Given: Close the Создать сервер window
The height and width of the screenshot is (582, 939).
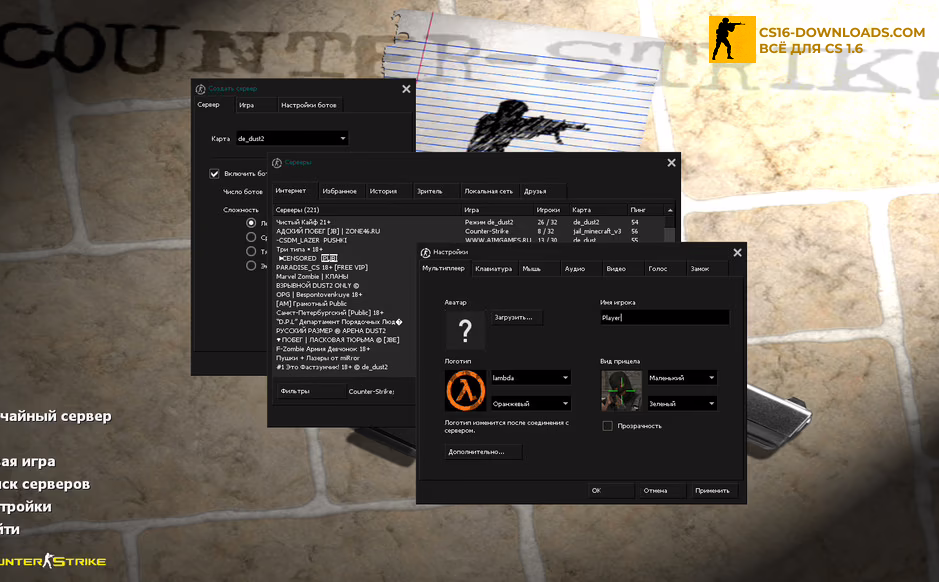Looking at the screenshot, I should point(406,89).
